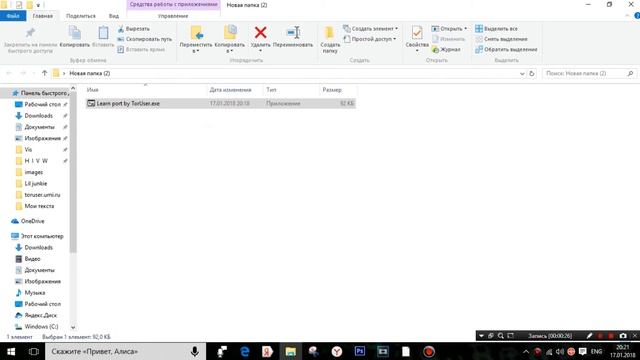The height and width of the screenshot is (360, 640).
Task: Open the Создать элемент dropdown
Action: point(370,29)
